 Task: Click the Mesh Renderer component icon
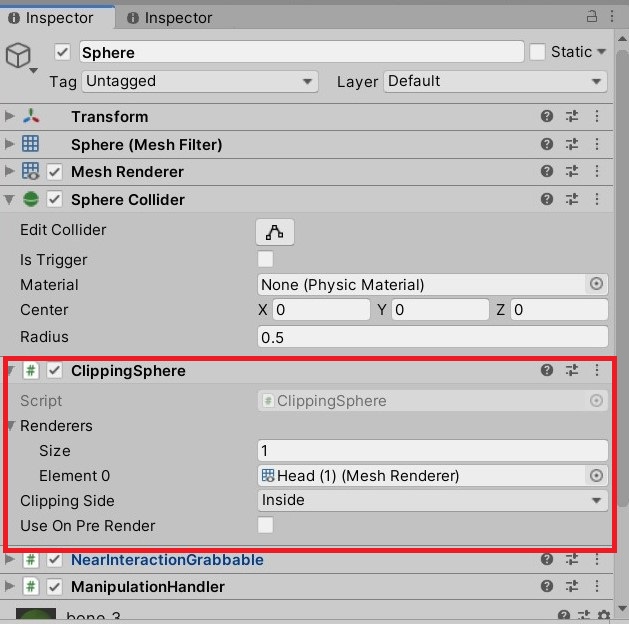click(x=30, y=171)
